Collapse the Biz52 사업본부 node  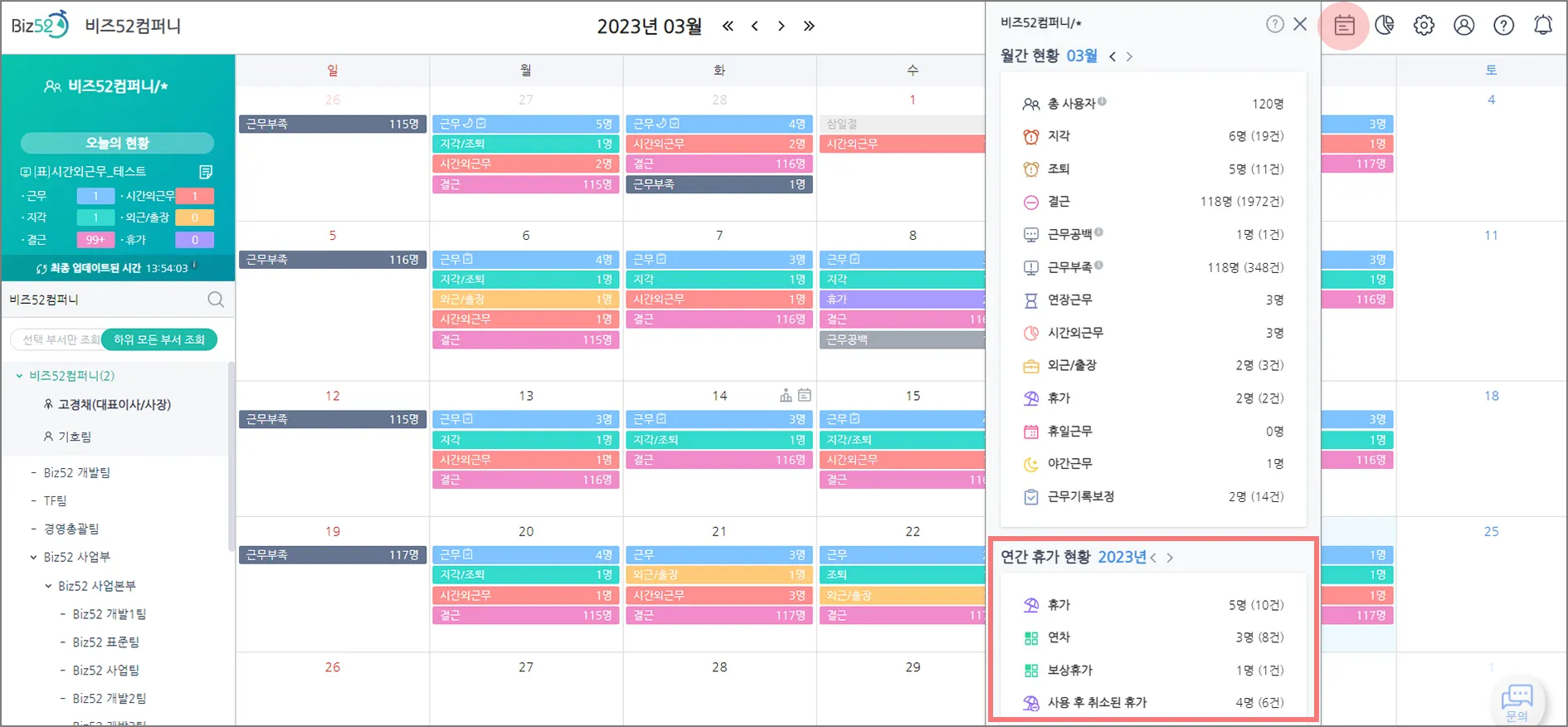[x=47, y=586]
